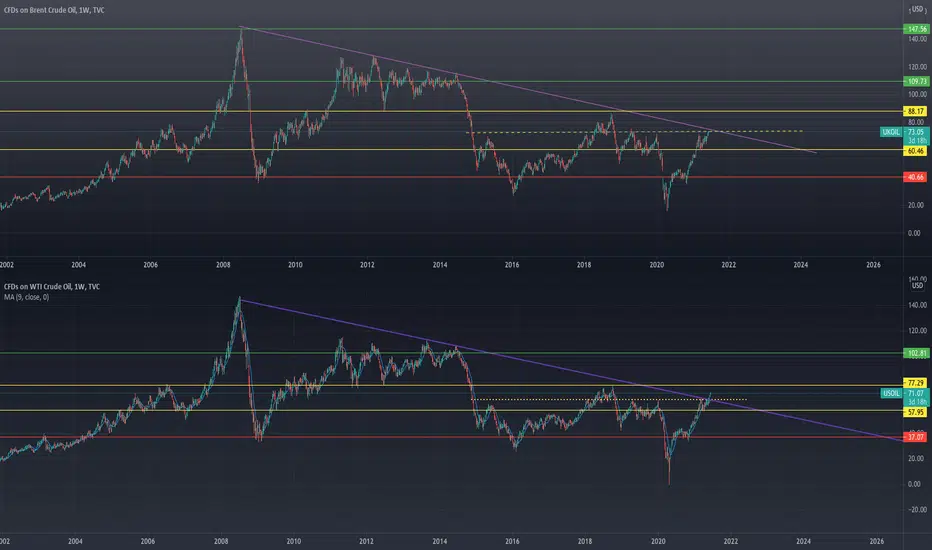Click the 73.05 current price label
Viewport: 932px width, 550px height.
pyautogui.click(x=916, y=132)
